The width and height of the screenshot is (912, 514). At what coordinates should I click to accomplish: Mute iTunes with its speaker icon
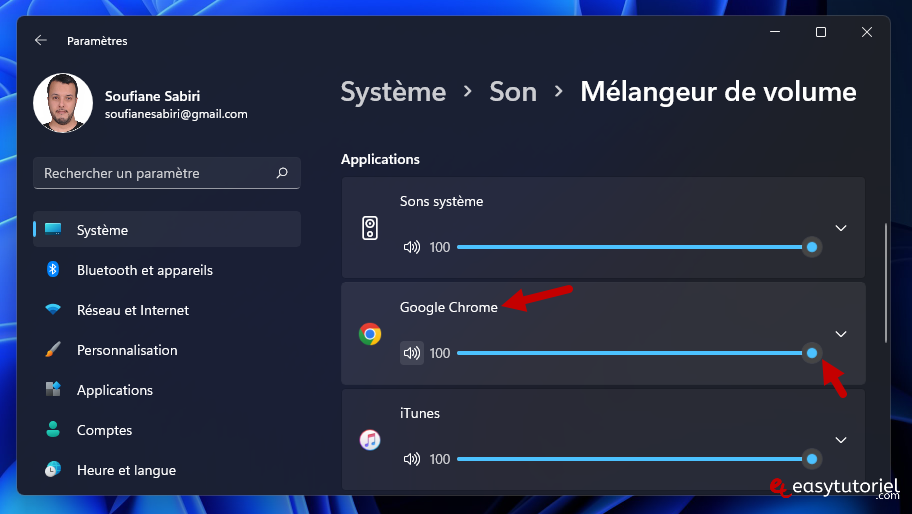pos(412,459)
